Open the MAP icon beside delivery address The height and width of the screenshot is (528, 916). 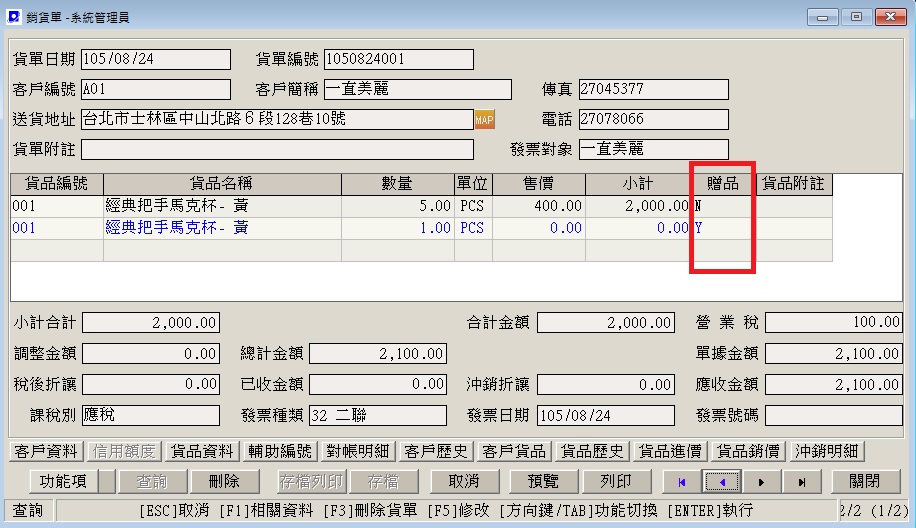click(484, 119)
